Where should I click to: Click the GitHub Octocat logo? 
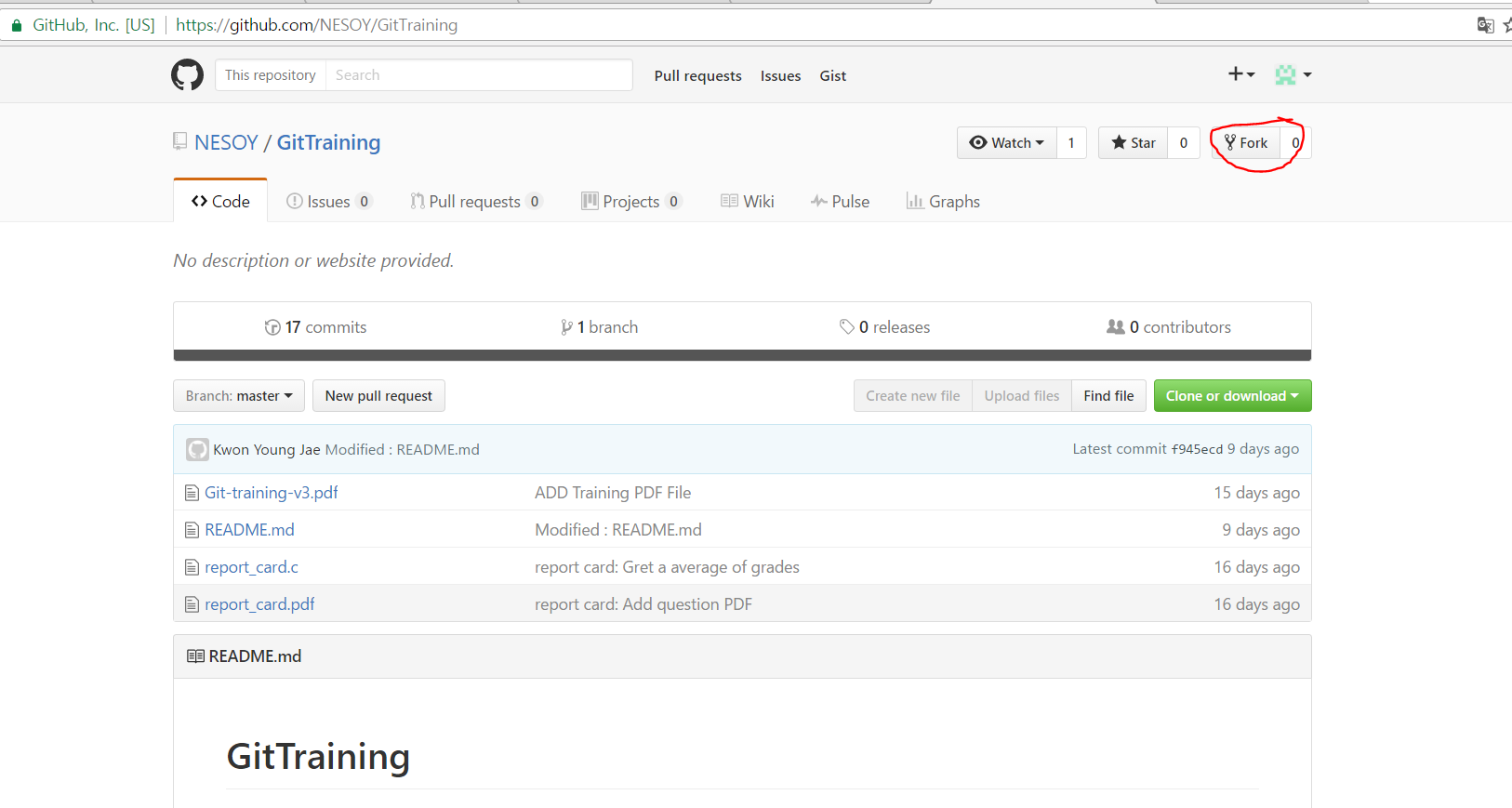187,74
